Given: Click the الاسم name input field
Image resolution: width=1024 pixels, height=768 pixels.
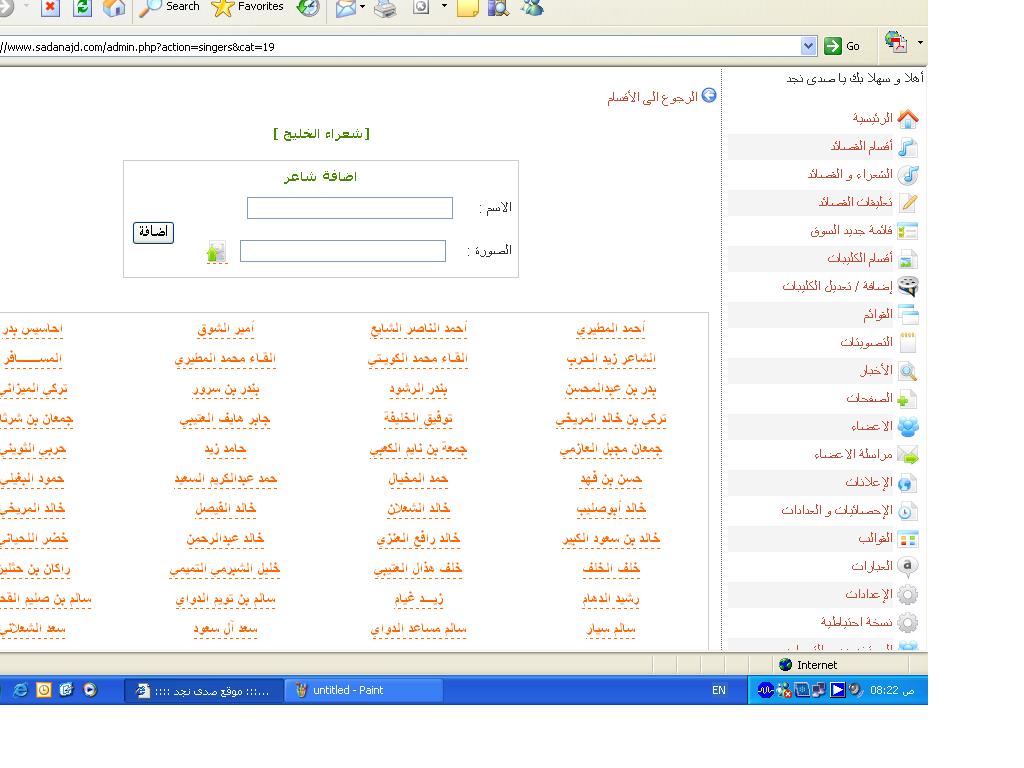Looking at the screenshot, I should click(x=350, y=208).
